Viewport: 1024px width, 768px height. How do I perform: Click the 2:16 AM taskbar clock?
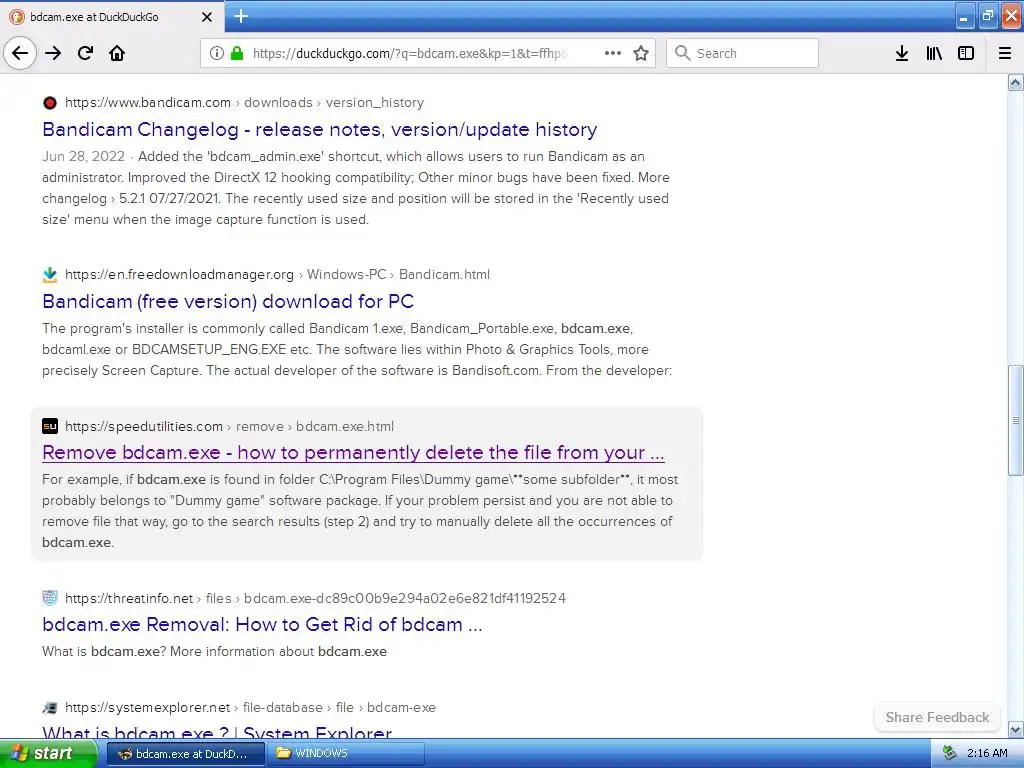(x=987, y=754)
